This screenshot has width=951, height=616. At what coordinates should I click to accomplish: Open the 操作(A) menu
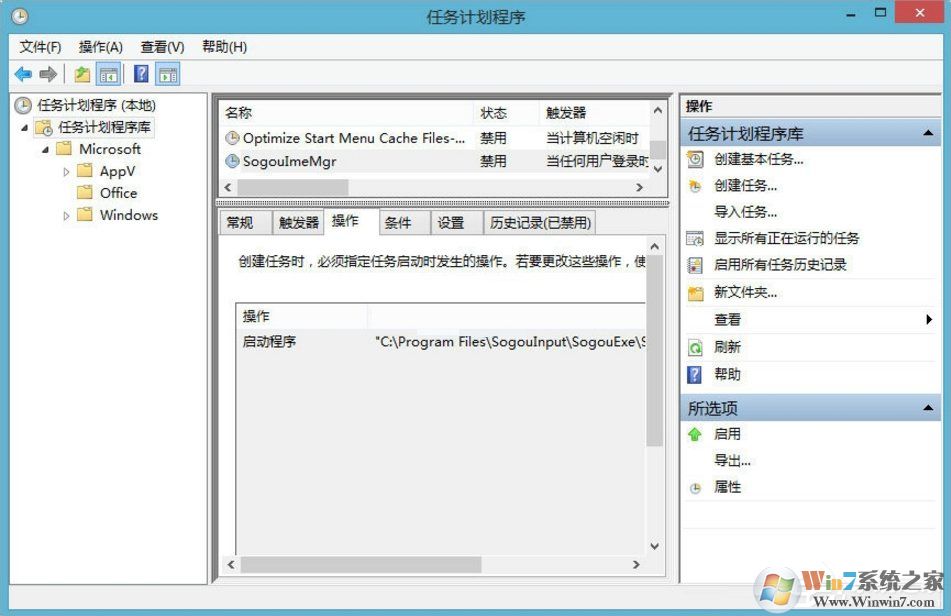pyautogui.click(x=100, y=46)
